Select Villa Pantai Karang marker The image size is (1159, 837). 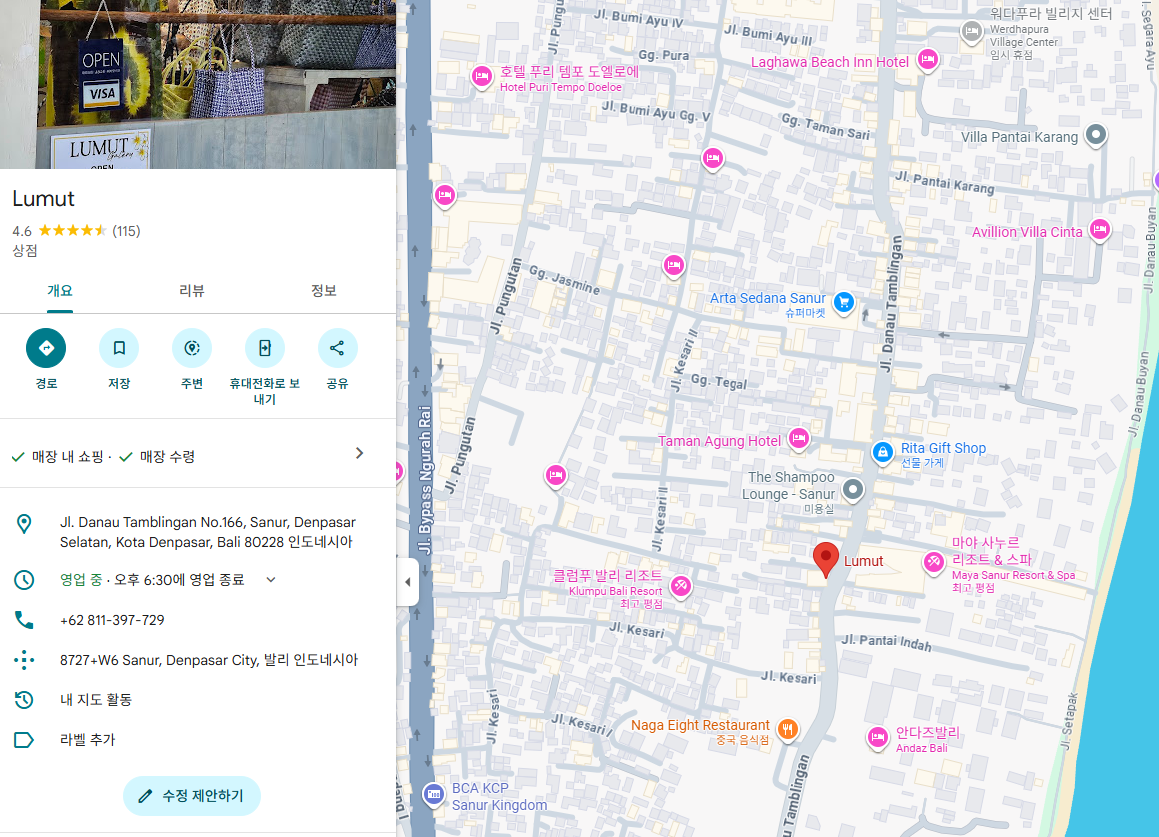pos(1095,135)
